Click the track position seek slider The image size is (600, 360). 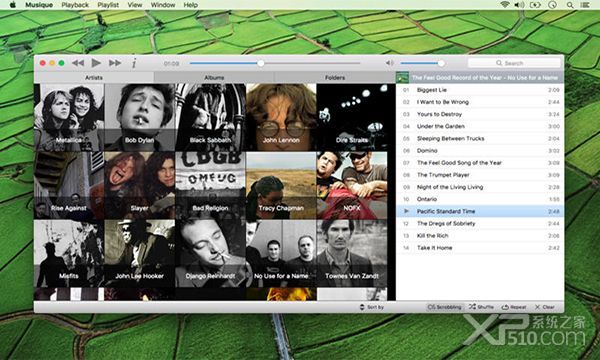pyautogui.click(x=275, y=63)
